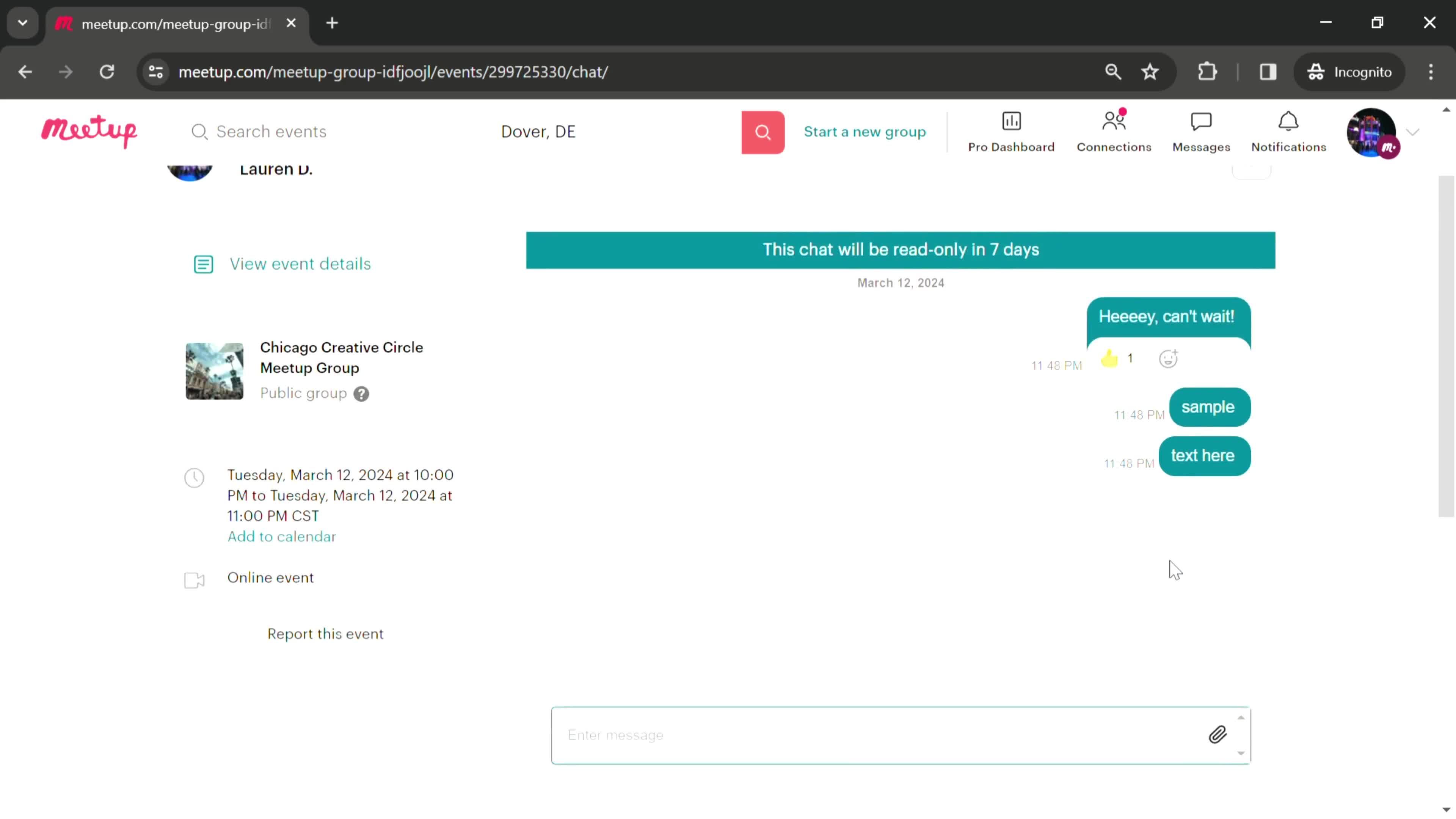Click the Chicago Creative Circle group thumbnail
Screen dimensions: 1456x819
coord(215,370)
